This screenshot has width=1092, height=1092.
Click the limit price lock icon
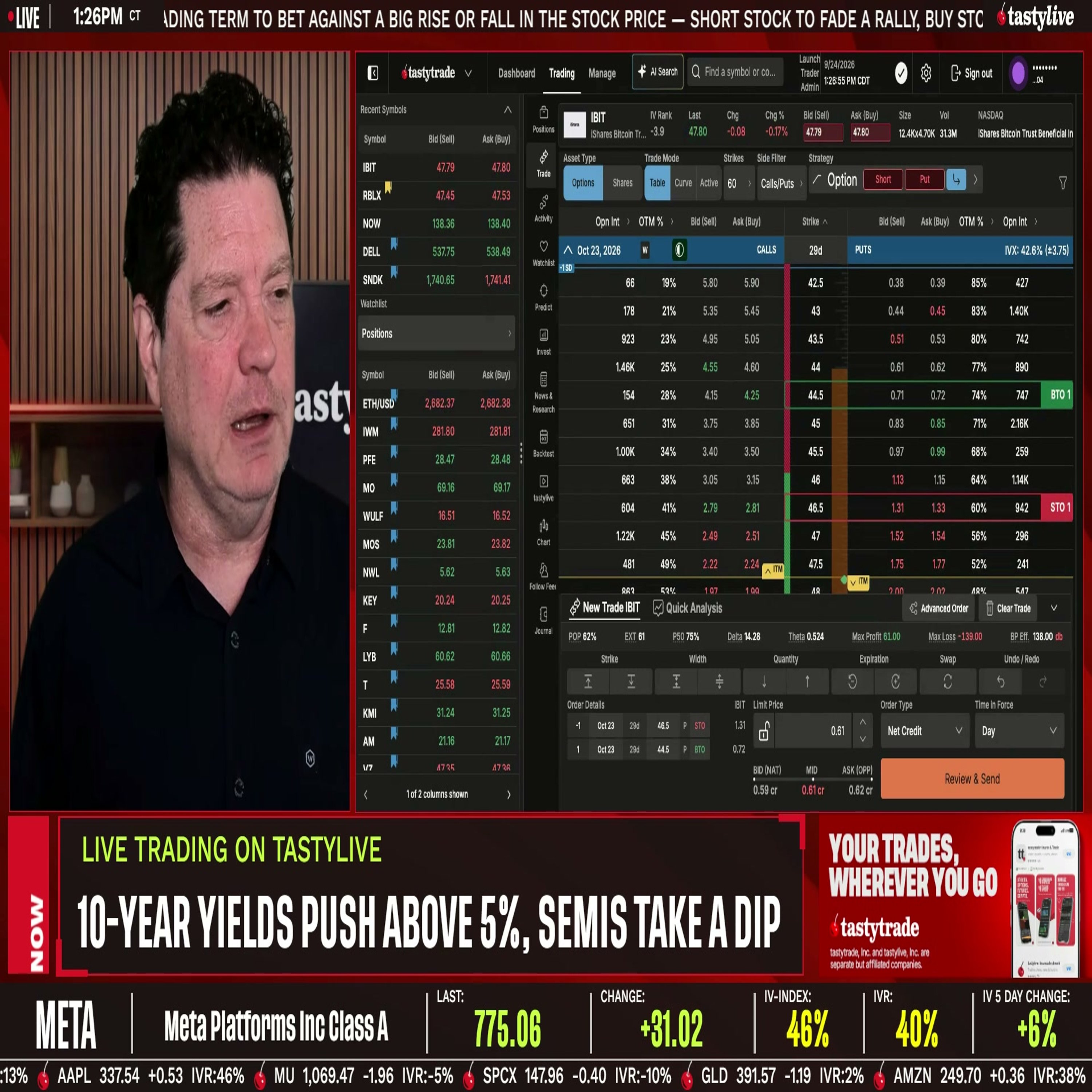pyautogui.click(x=764, y=731)
